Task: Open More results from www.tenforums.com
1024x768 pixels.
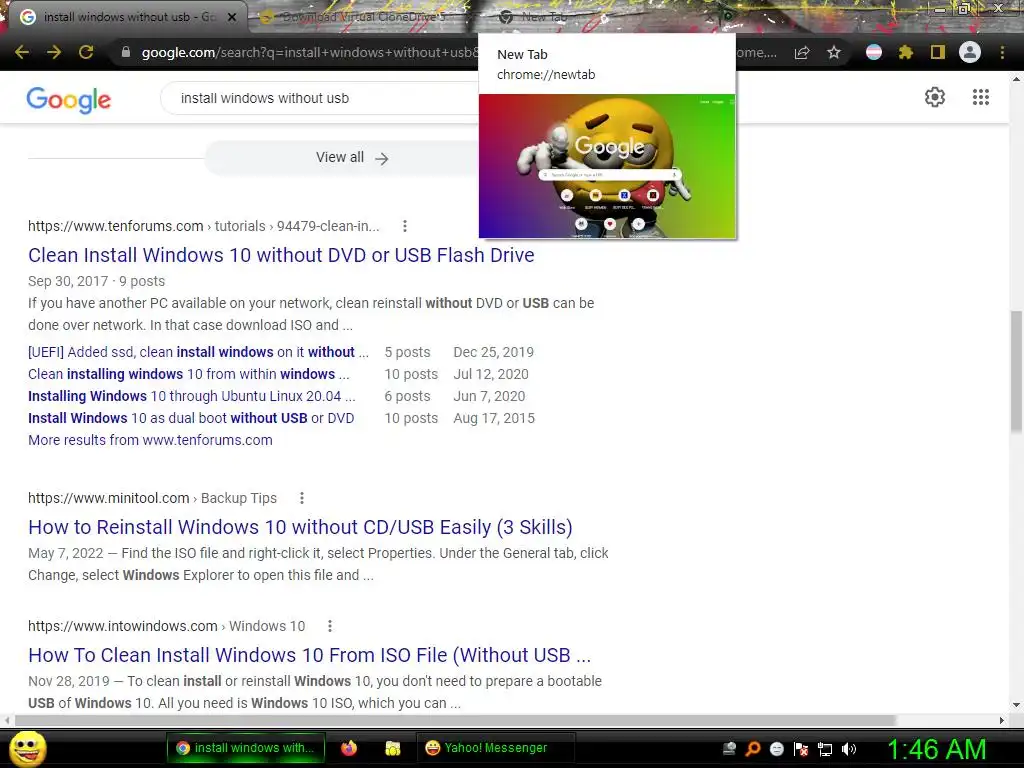Action: coord(150,440)
